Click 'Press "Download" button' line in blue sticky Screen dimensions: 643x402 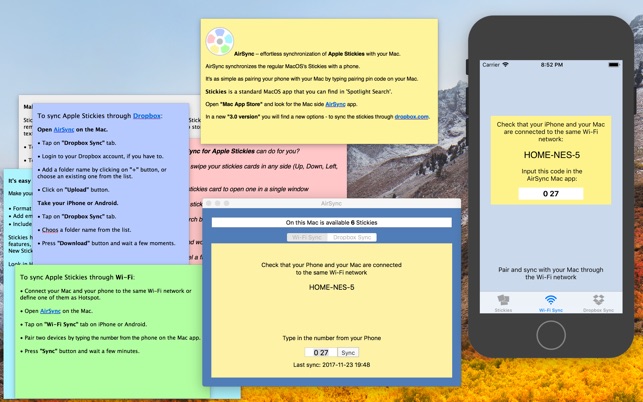coord(106,243)
